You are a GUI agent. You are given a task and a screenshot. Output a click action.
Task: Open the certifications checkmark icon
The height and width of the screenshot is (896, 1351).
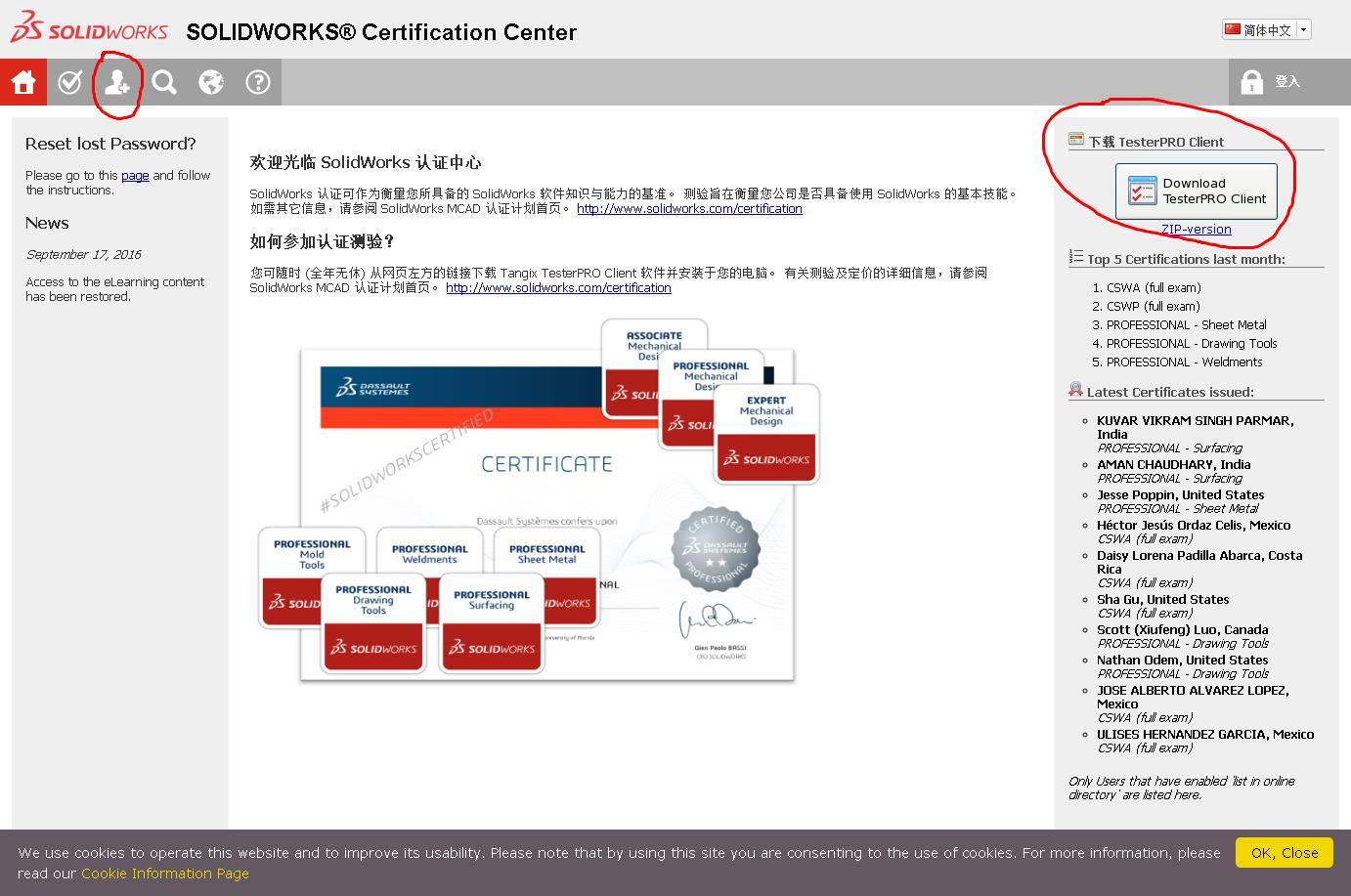point(69,82)
